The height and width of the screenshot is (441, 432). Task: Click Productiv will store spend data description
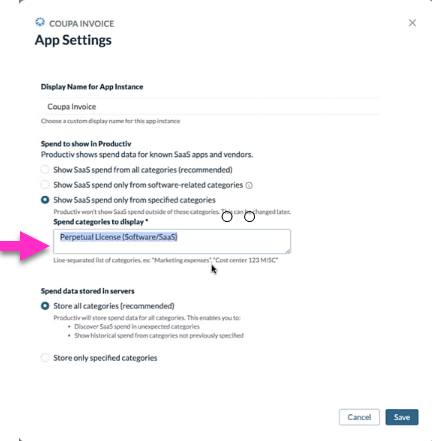[147, 318]
